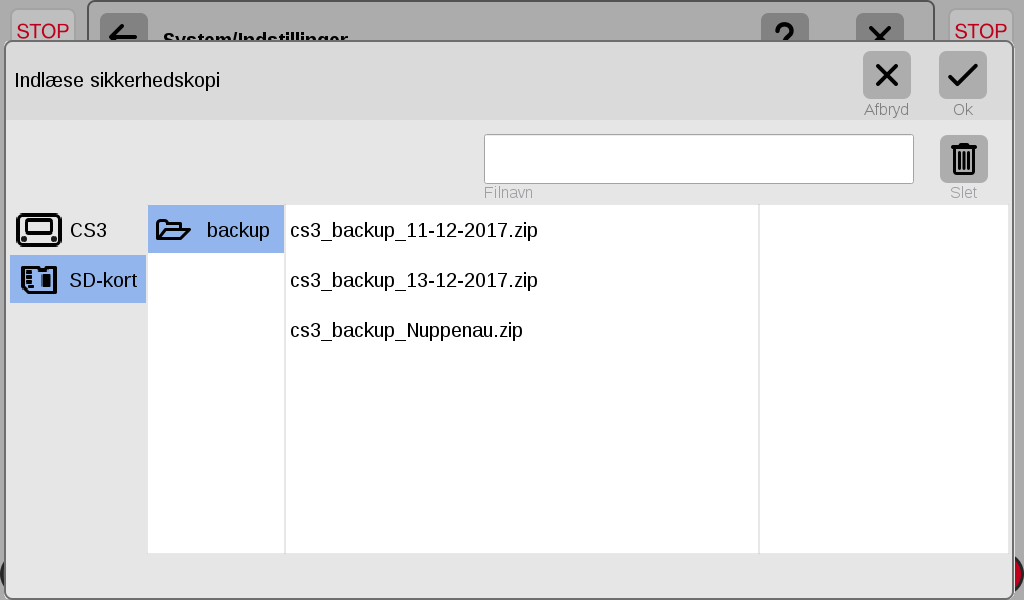Choose the SD-kort storage label
This screenshot has width=1024, height=600.
103,280
